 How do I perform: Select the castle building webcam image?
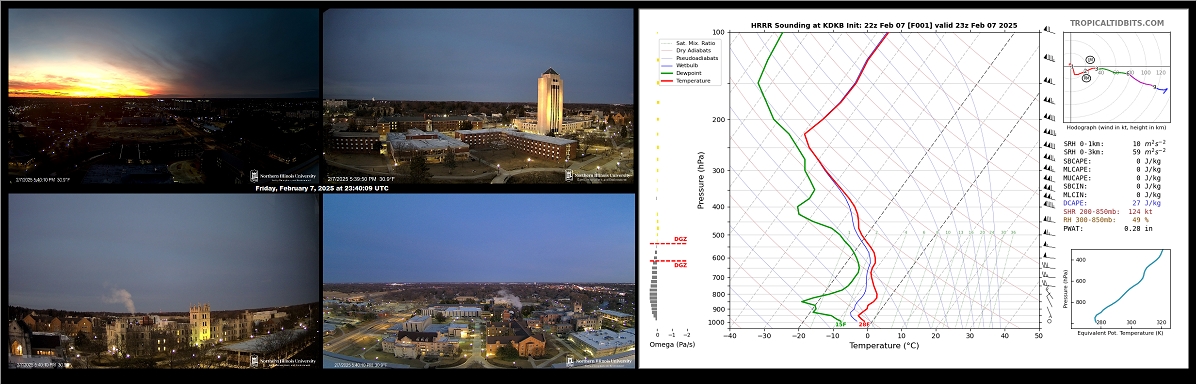coord(163,280)
